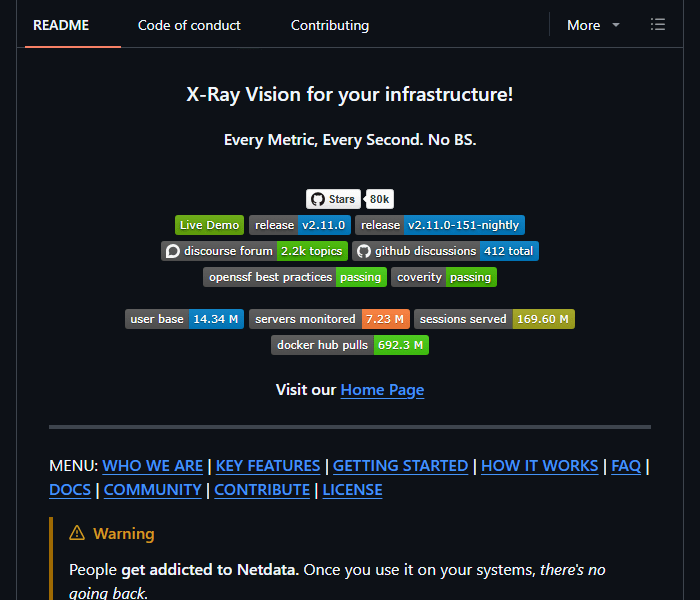Switch to the README tab

tap(61, 25)
